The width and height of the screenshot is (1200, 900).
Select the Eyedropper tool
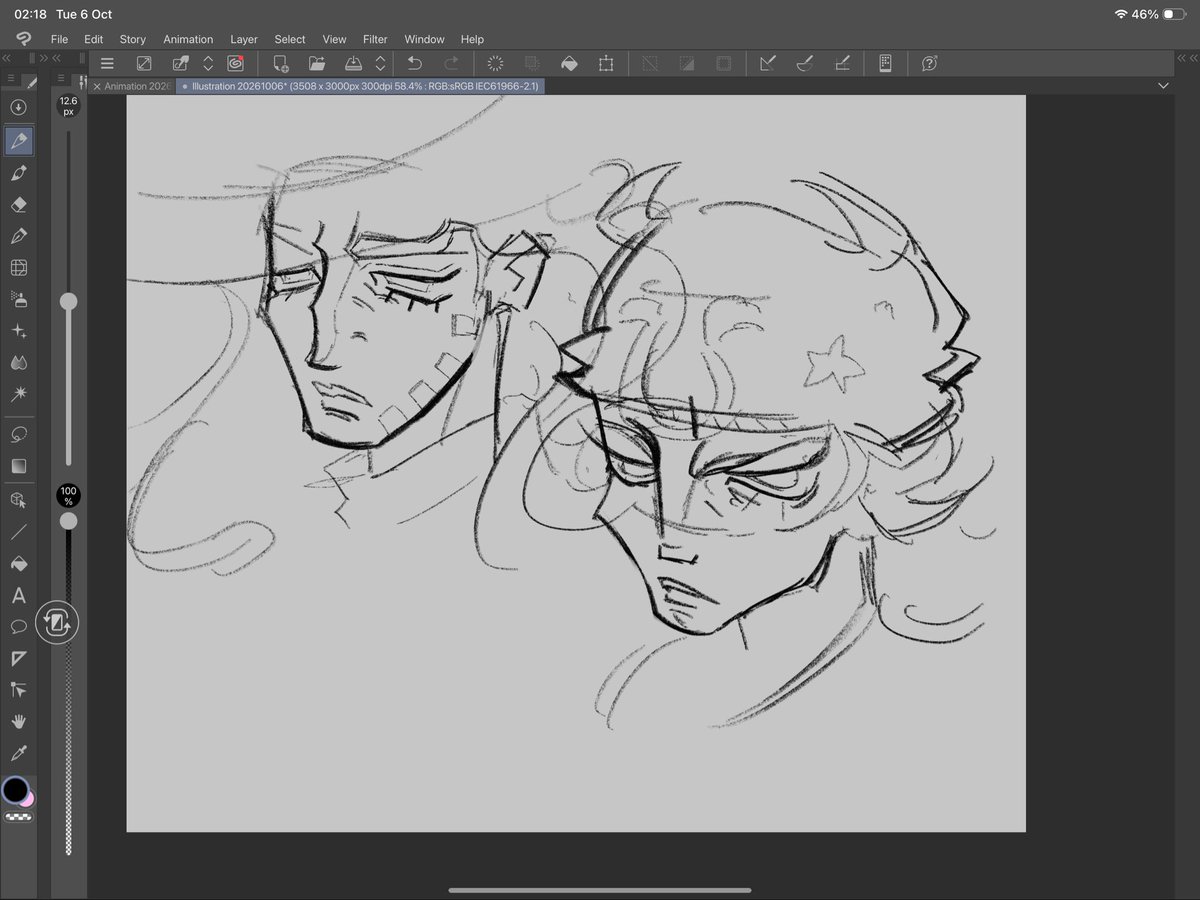point(18,753)
